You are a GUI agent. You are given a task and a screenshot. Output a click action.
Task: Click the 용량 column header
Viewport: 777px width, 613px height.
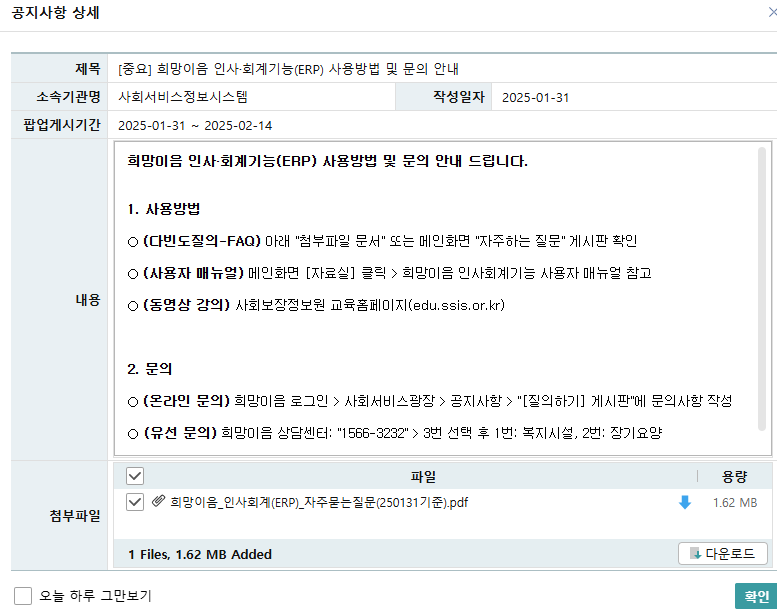tap(734, 477)
